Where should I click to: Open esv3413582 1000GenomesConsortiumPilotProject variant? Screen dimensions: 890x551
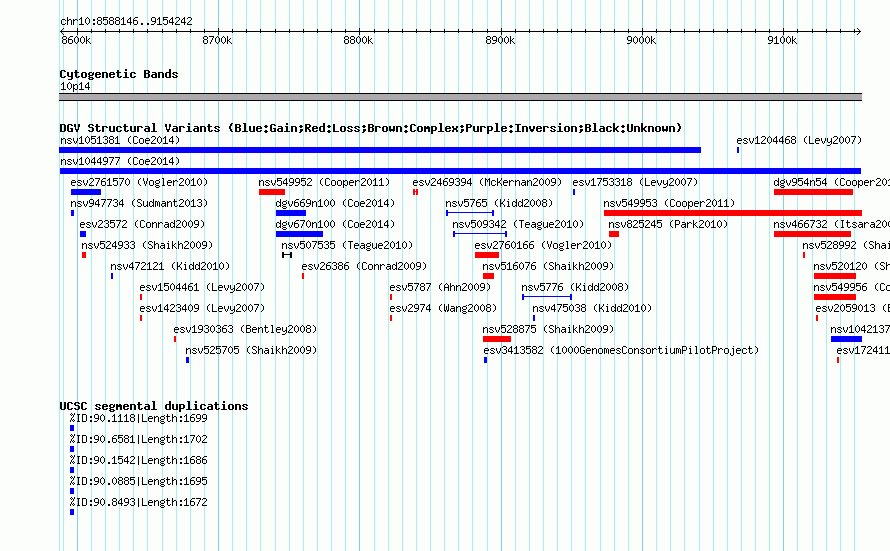click(621, 350)
